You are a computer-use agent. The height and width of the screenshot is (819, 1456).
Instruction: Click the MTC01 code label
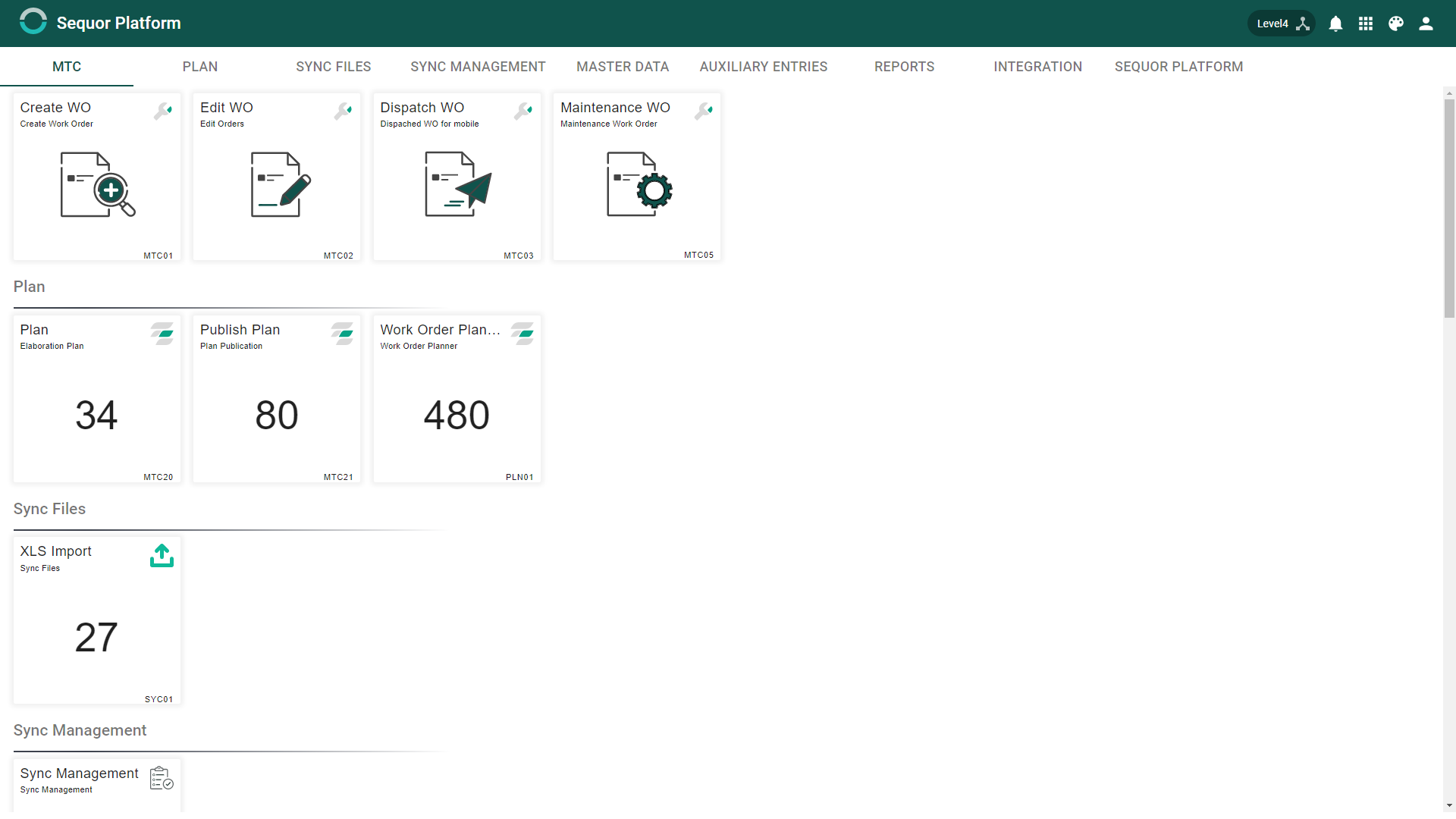pyautogui.click(x=158, y=256)
